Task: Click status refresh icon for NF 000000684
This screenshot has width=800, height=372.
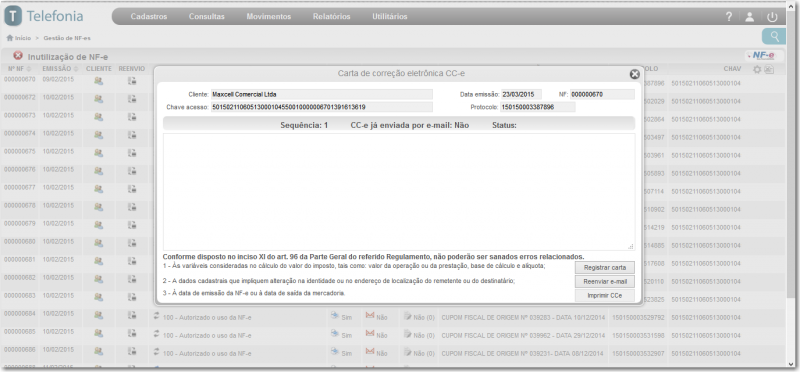Action: [157, 316]
